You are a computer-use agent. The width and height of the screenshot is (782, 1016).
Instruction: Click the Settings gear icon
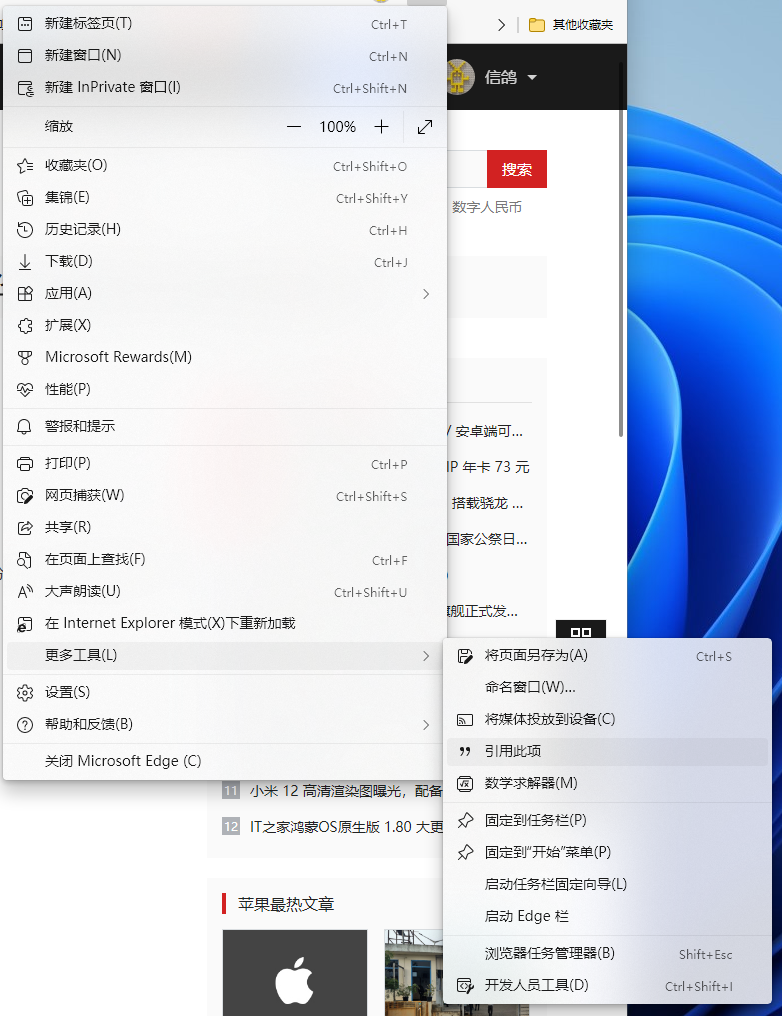[x=25, y=693]
